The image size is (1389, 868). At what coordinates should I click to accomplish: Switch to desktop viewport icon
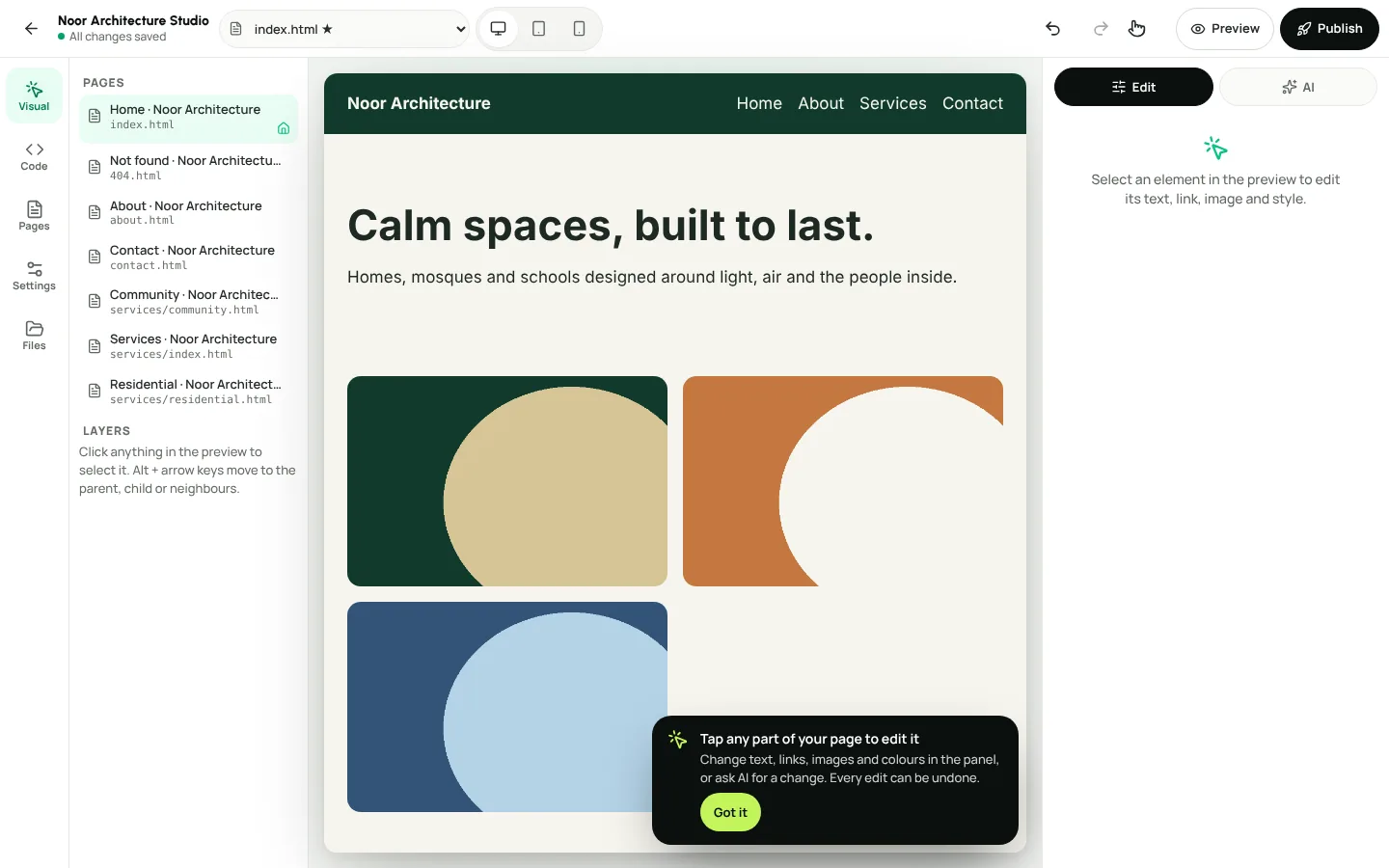click(499, 29)
